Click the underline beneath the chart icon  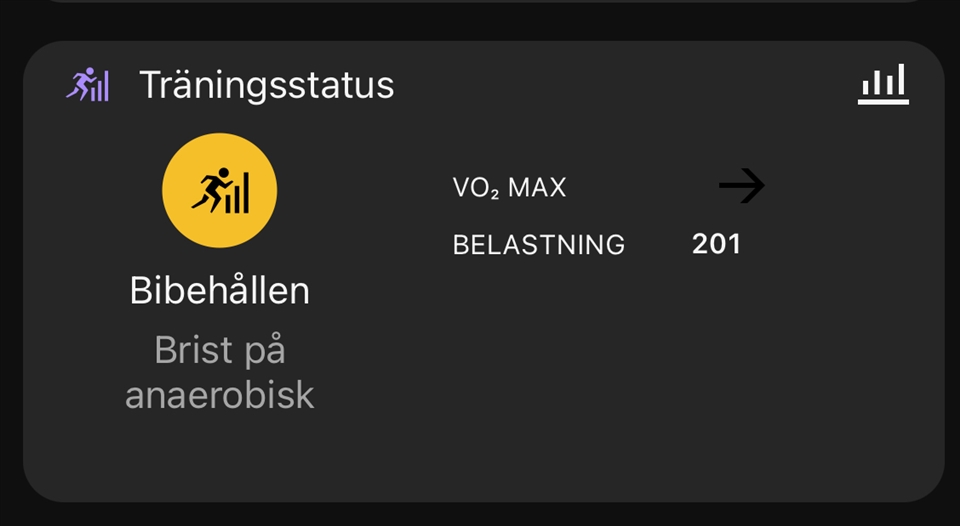point(883,102)
